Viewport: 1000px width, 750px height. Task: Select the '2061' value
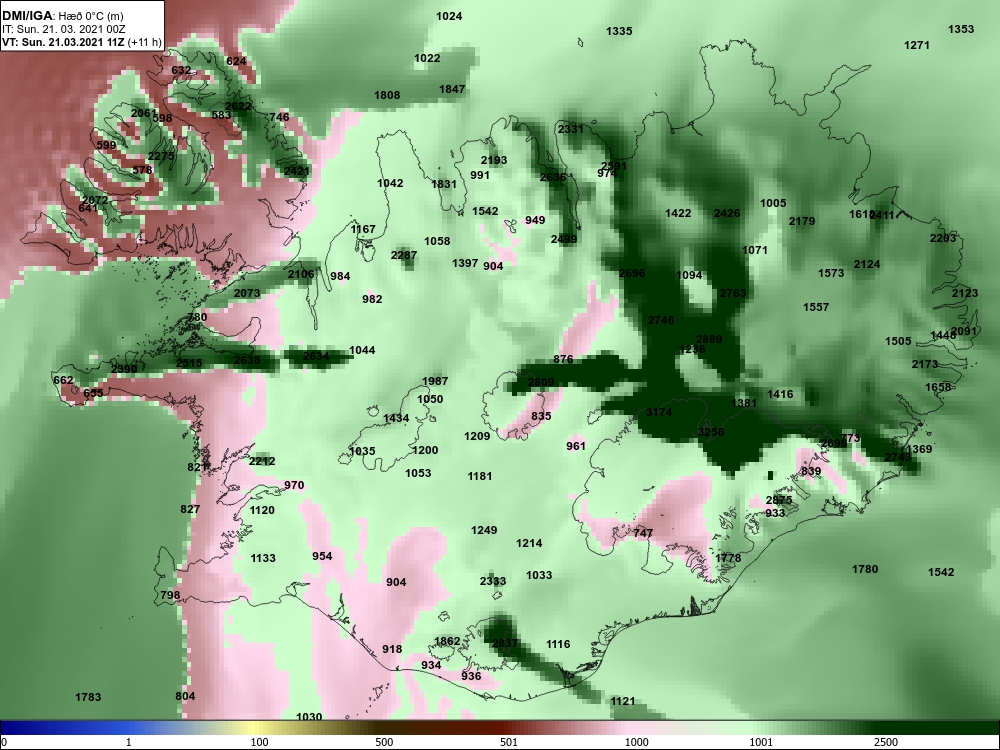(x=143, y=113)
